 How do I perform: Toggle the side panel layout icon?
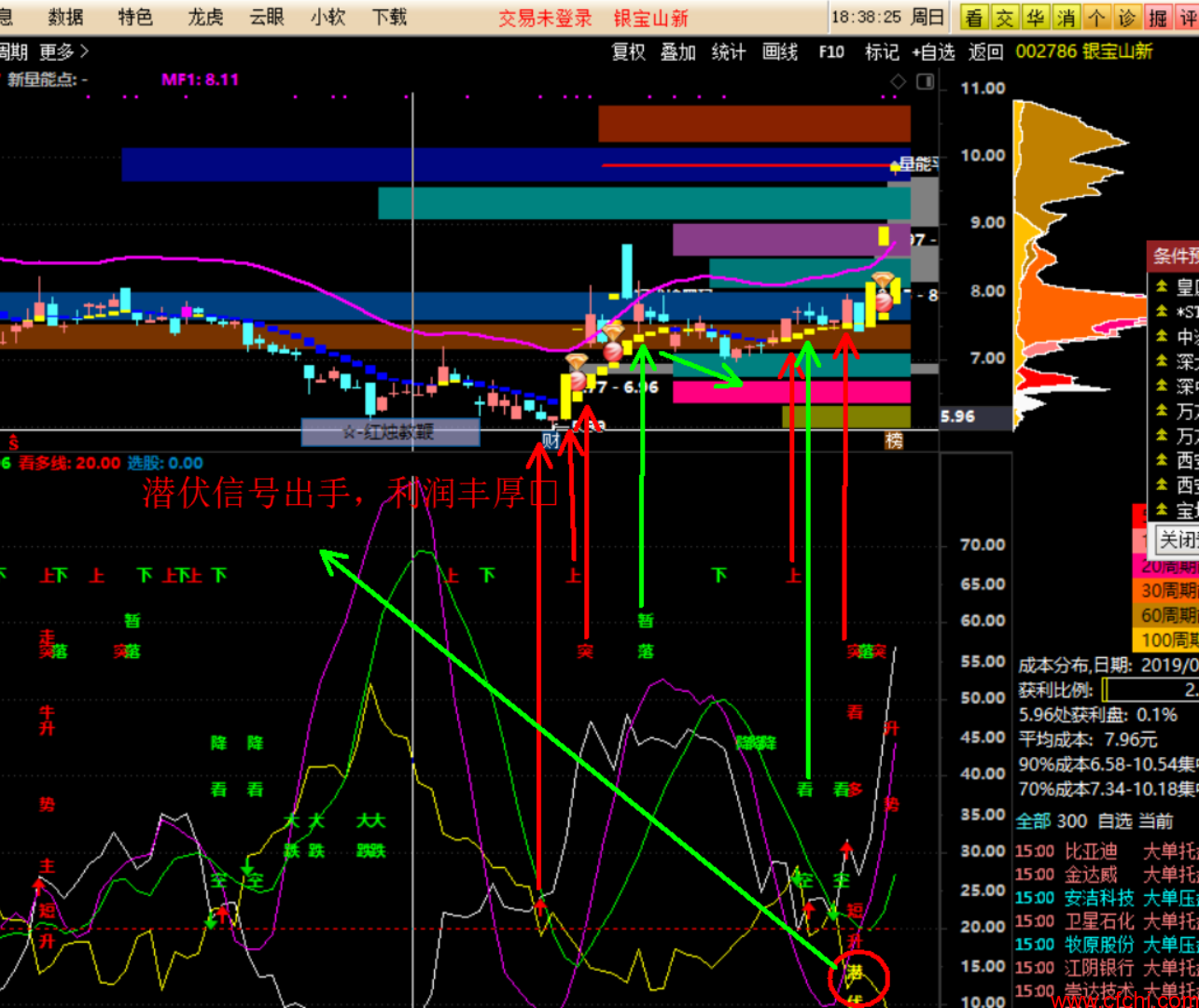click(925, 81)
